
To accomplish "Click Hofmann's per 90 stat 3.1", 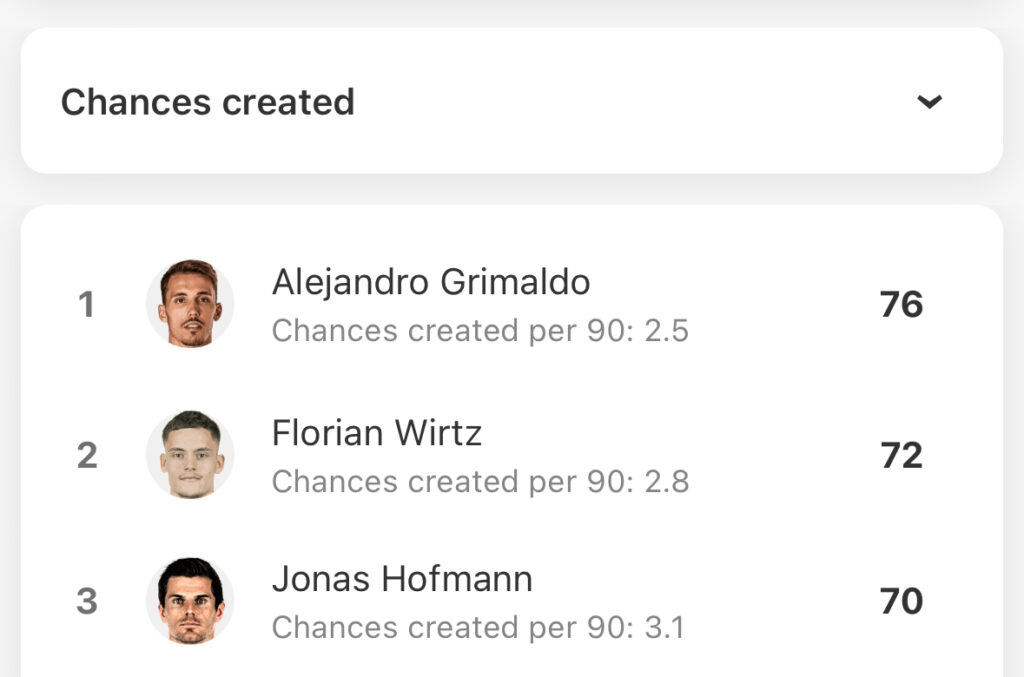I will pos(664,627).
